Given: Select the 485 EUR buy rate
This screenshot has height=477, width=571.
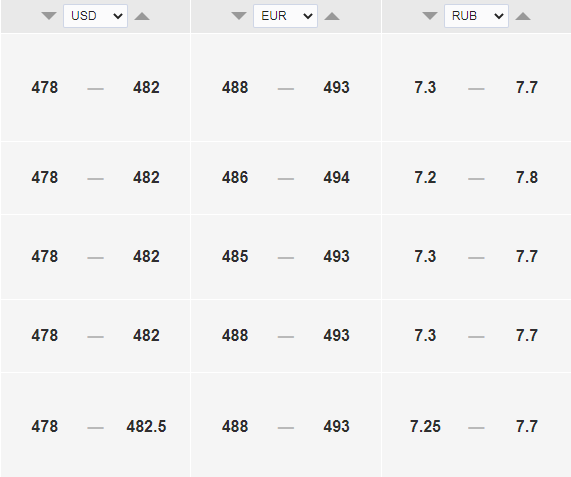Looking at the screenshot, I should 235,256.
